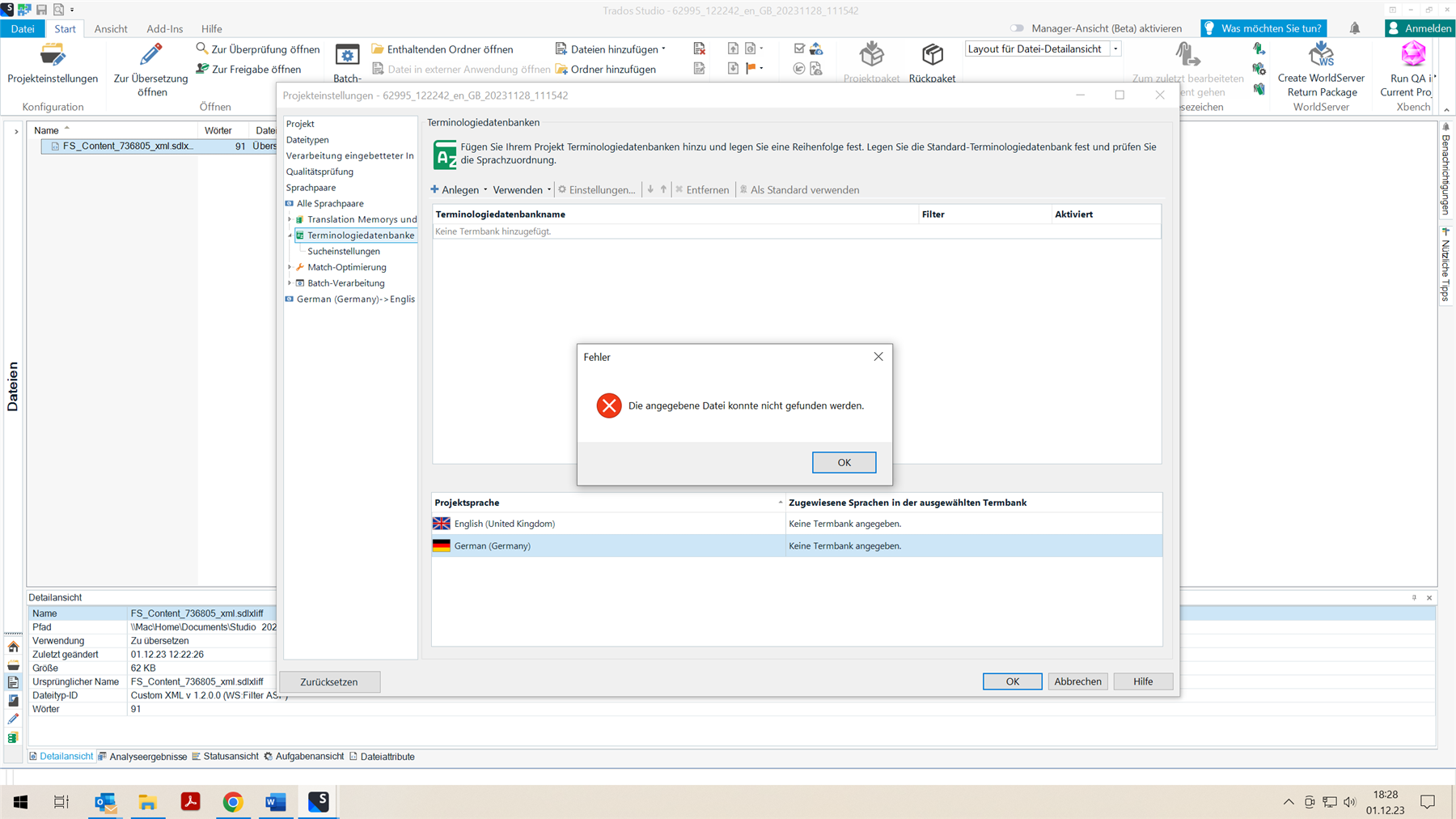This screenshot has width=1456, height=819.
Task: Click the editor pencil icon in sidebar
Action: (13, 719)
